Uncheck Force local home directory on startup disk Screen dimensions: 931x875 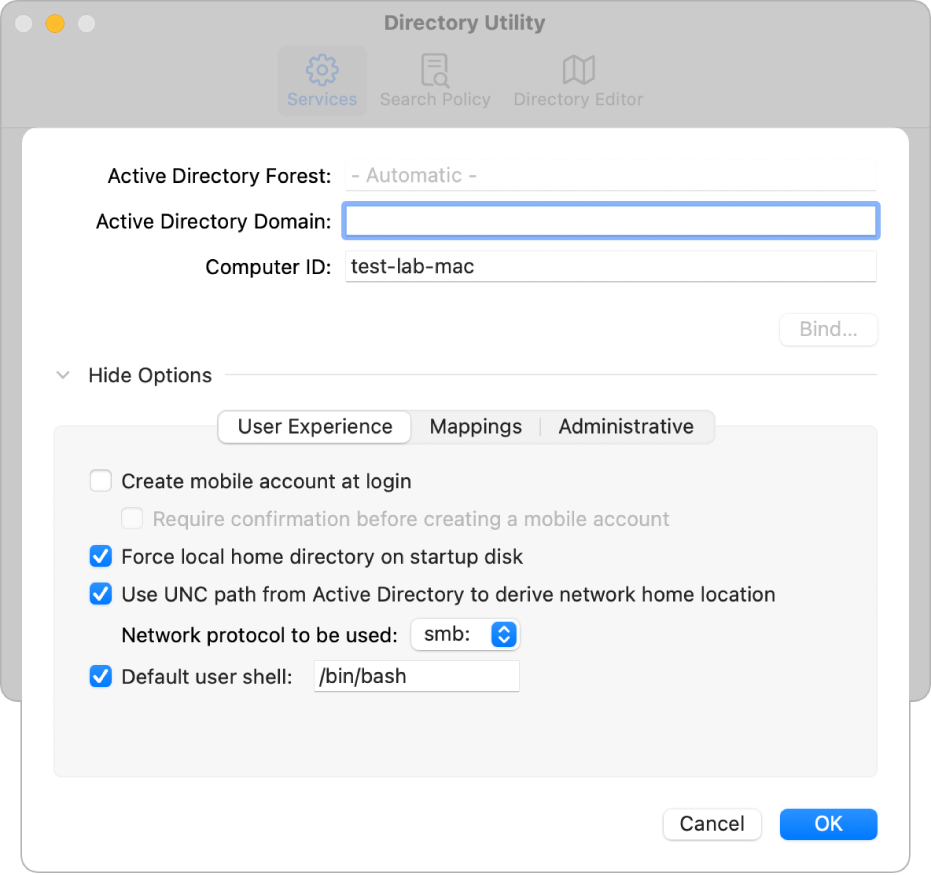101,556
